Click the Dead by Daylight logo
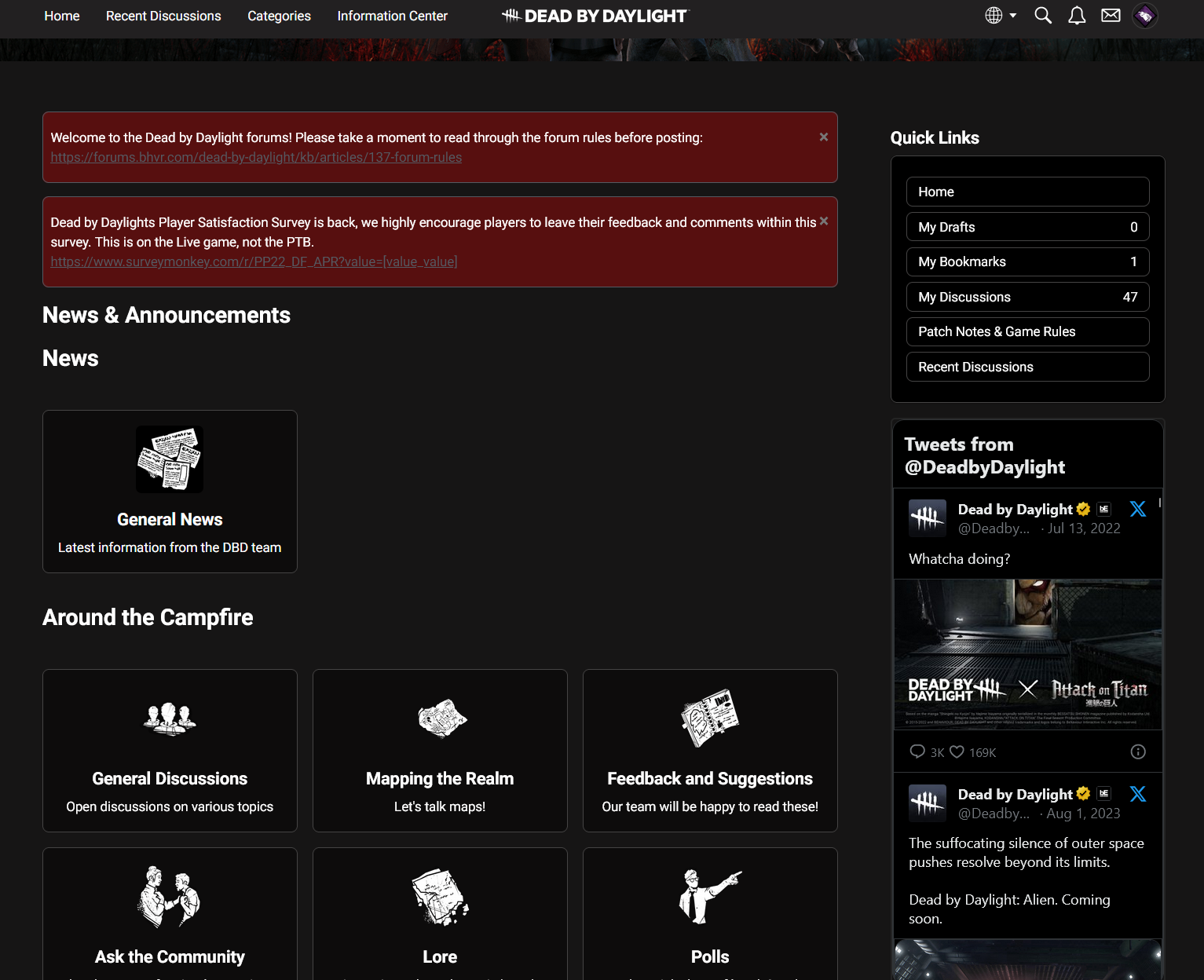1204x980 pixels. point(595,16)
